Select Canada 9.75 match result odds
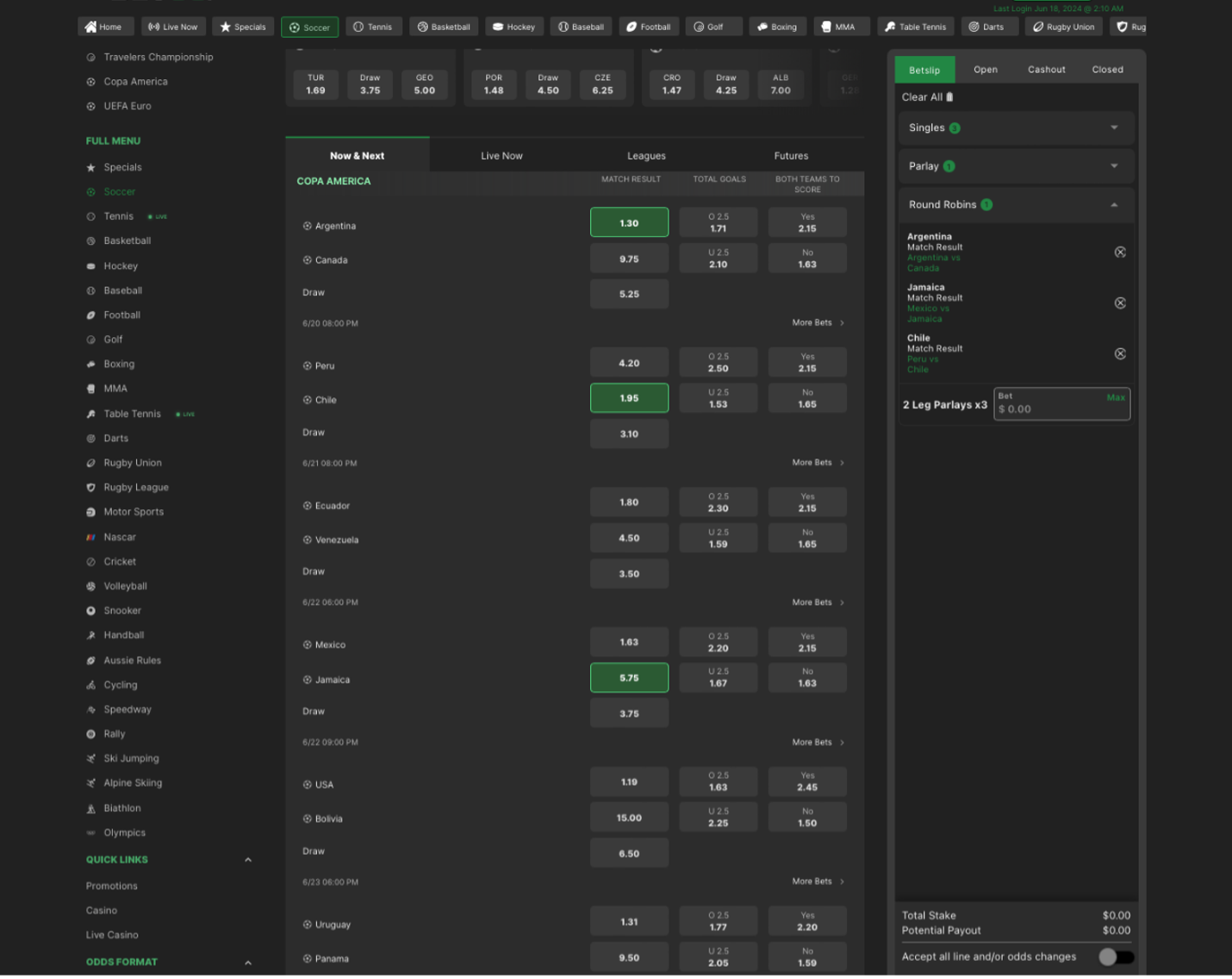Viewport: 1232px width, 979px height. pos(629,259)
